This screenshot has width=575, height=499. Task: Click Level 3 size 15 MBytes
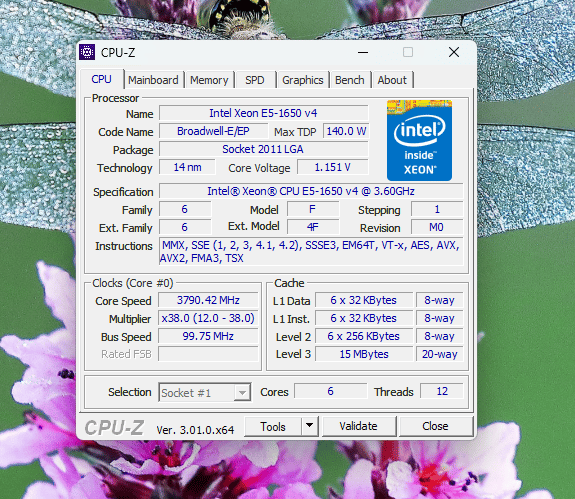[x=363, y=354]
